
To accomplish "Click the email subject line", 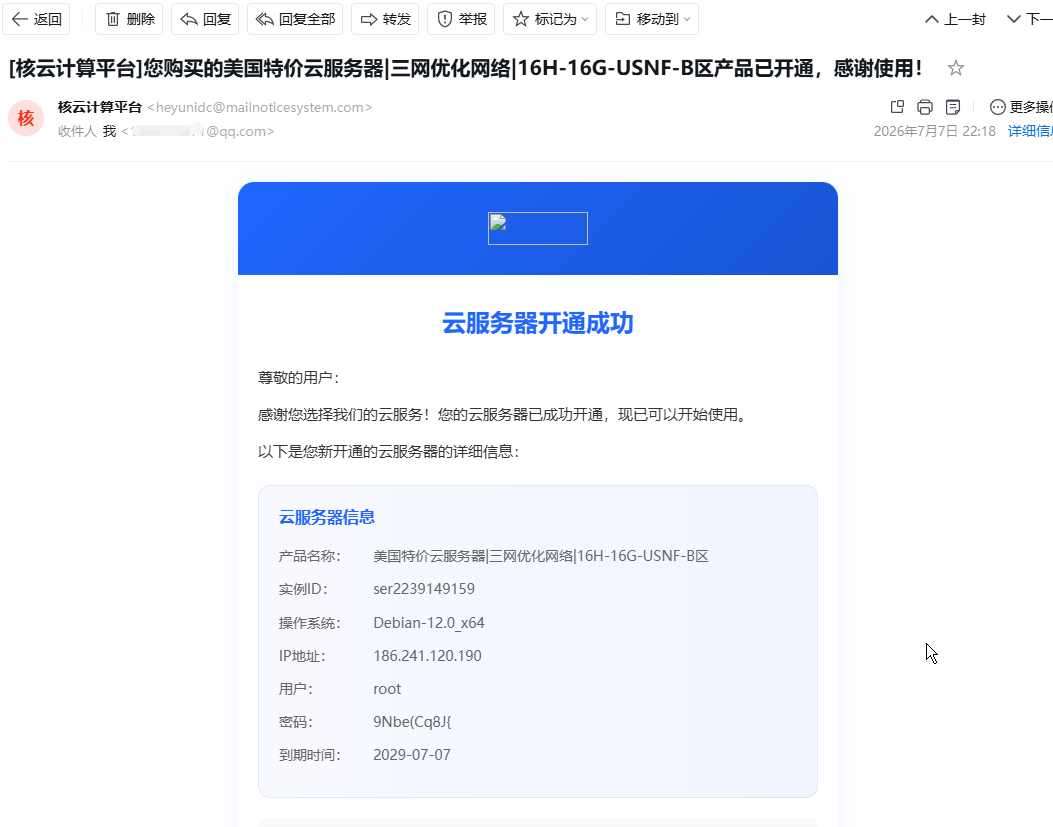I will pyautogui.click(x=465, y=68).
